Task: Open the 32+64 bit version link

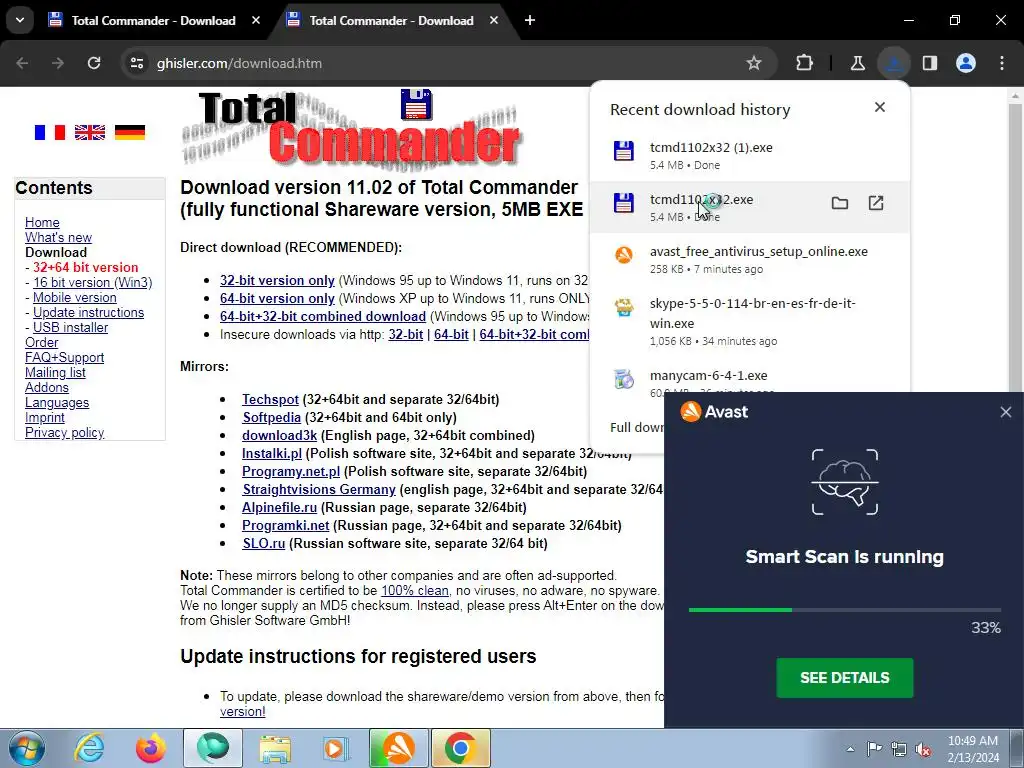Action: 86,267
